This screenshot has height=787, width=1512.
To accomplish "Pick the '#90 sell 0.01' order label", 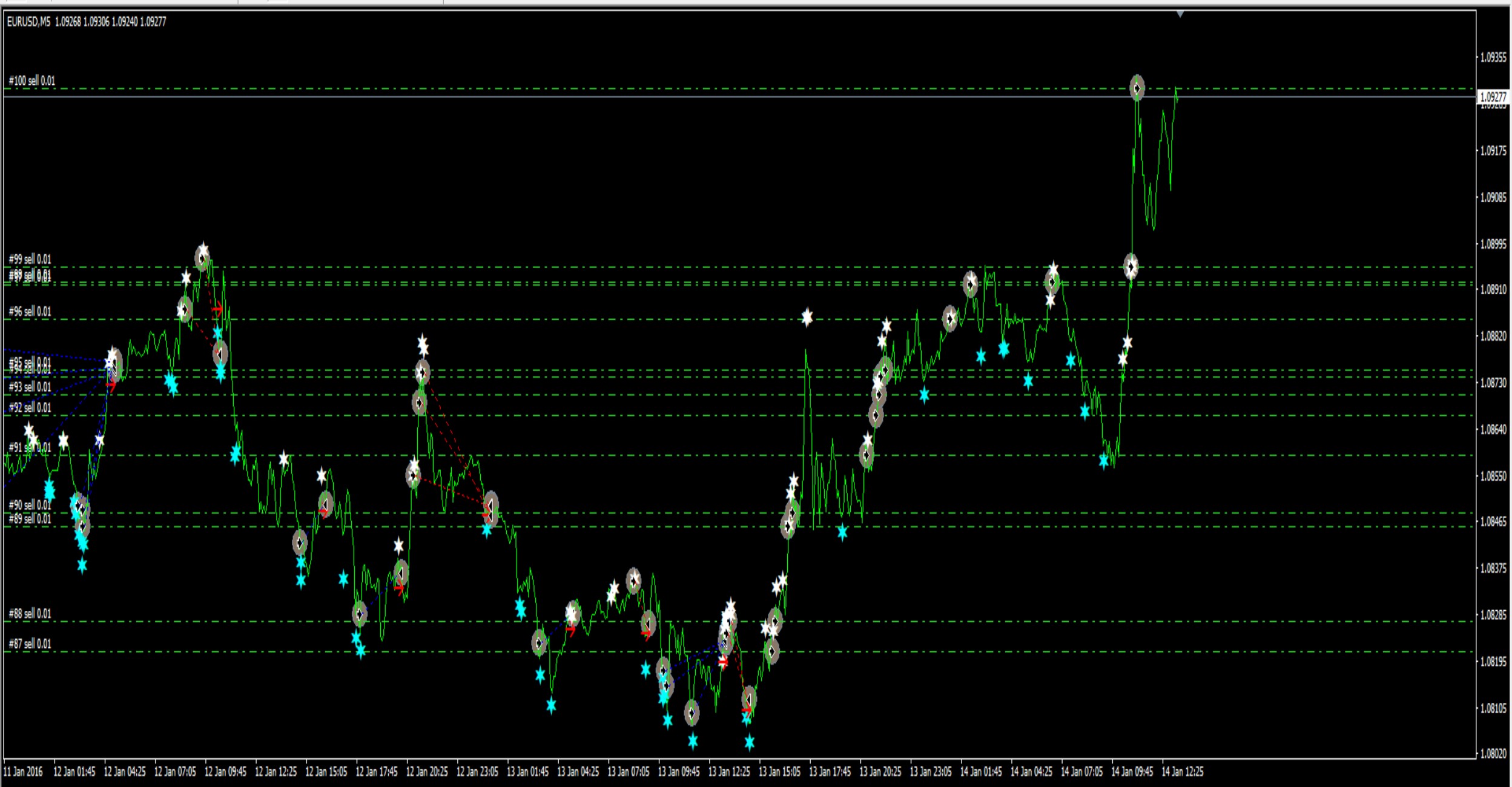I will coord(30,505).
